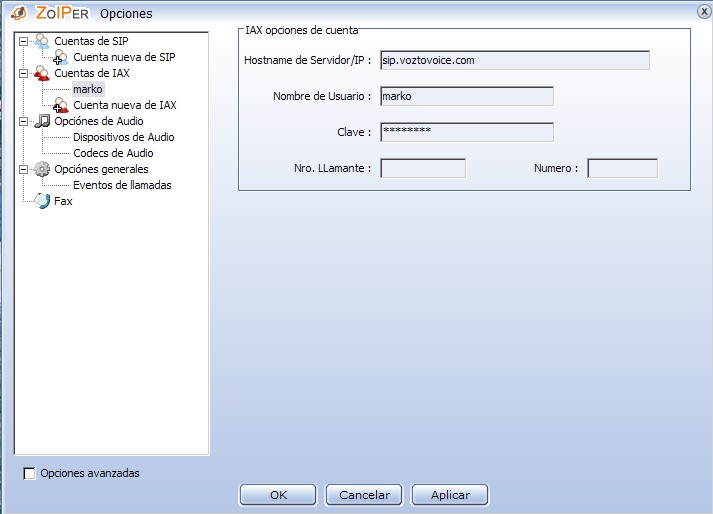Select the marko IAX account
The width and height of the screenshot is (713, 514).
tap(87, 89)
